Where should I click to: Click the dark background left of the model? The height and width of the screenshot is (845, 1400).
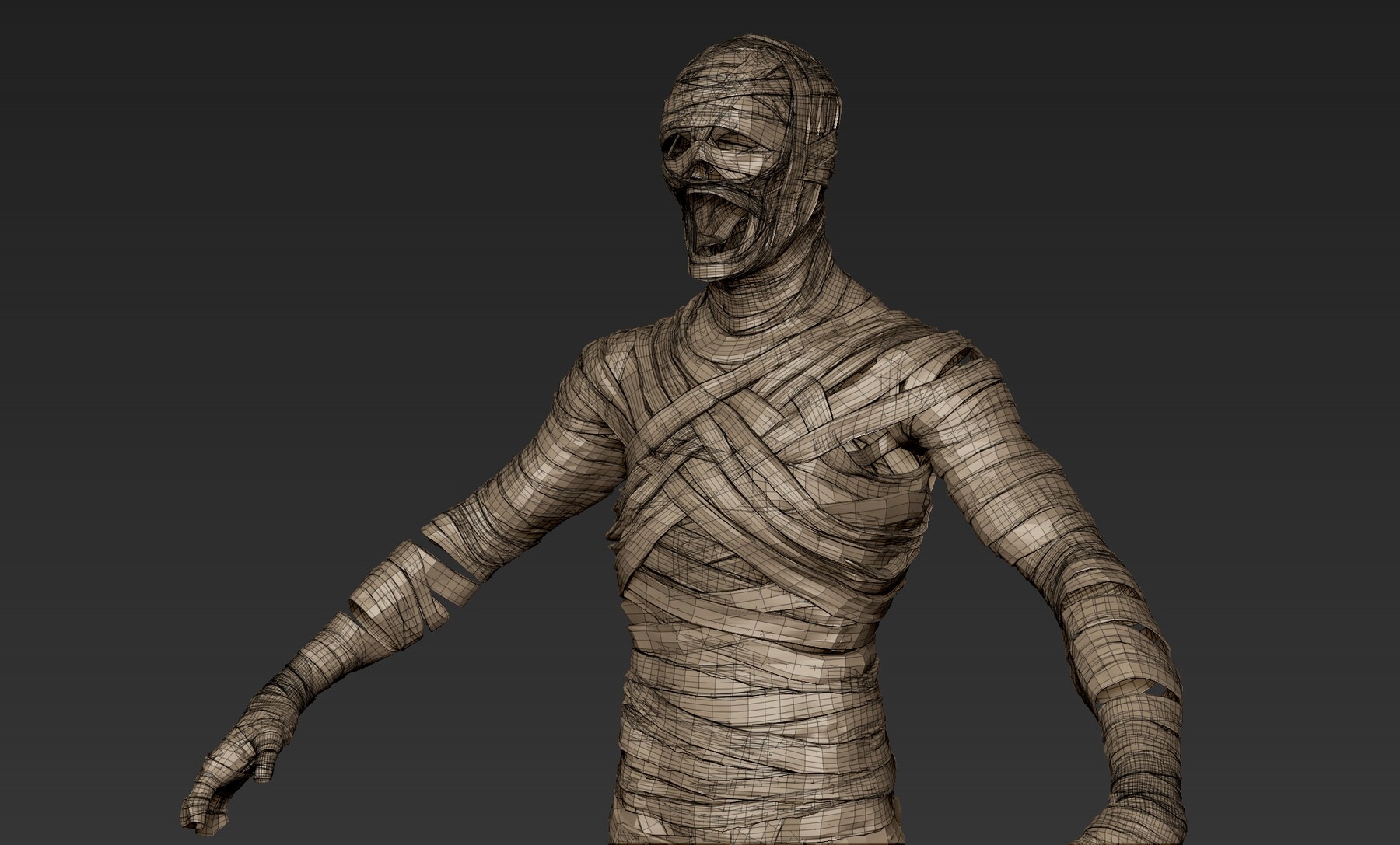tap(233, 233)
